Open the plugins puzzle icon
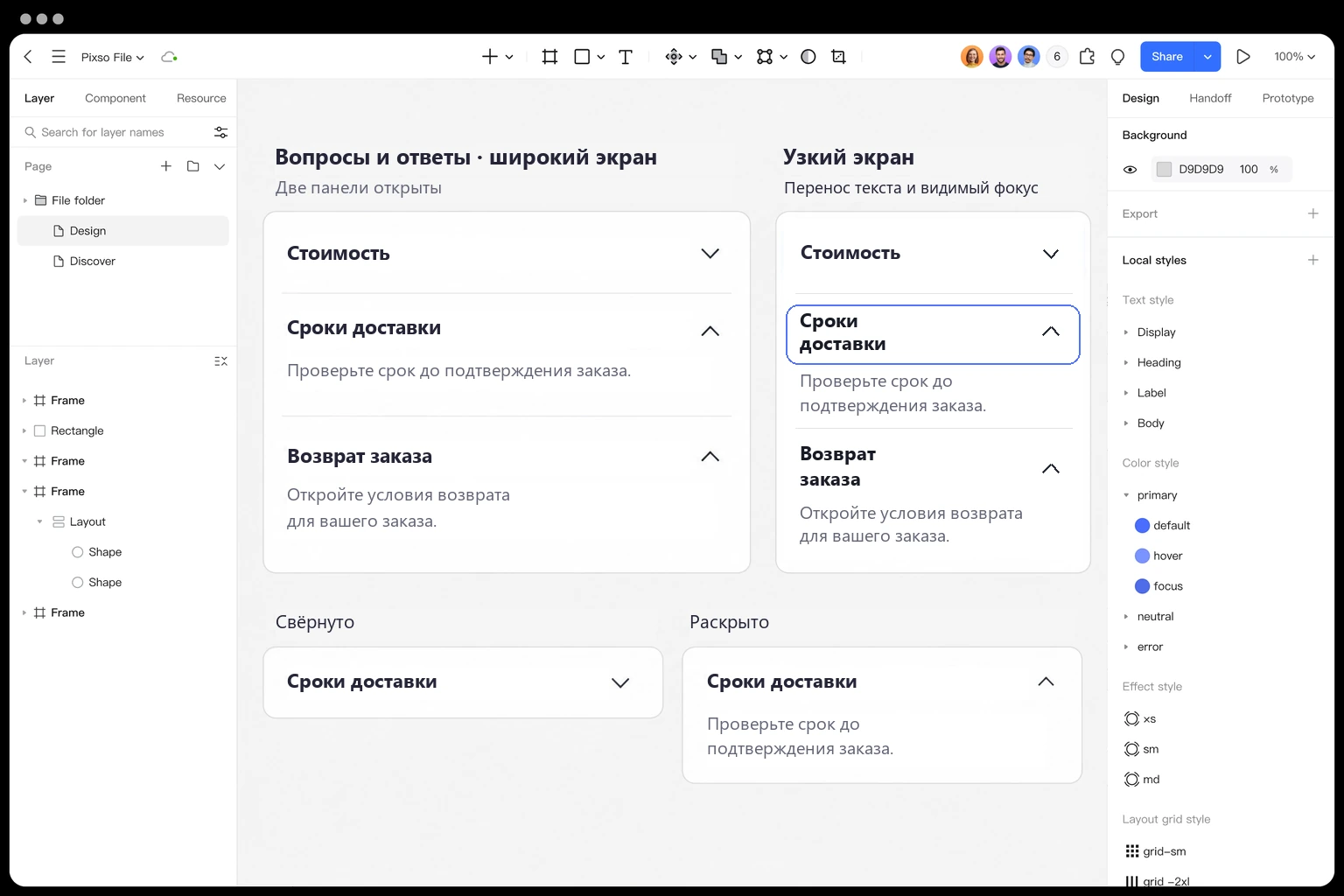The height and width of the screenshot is (896, 1344). point(1087,57)
